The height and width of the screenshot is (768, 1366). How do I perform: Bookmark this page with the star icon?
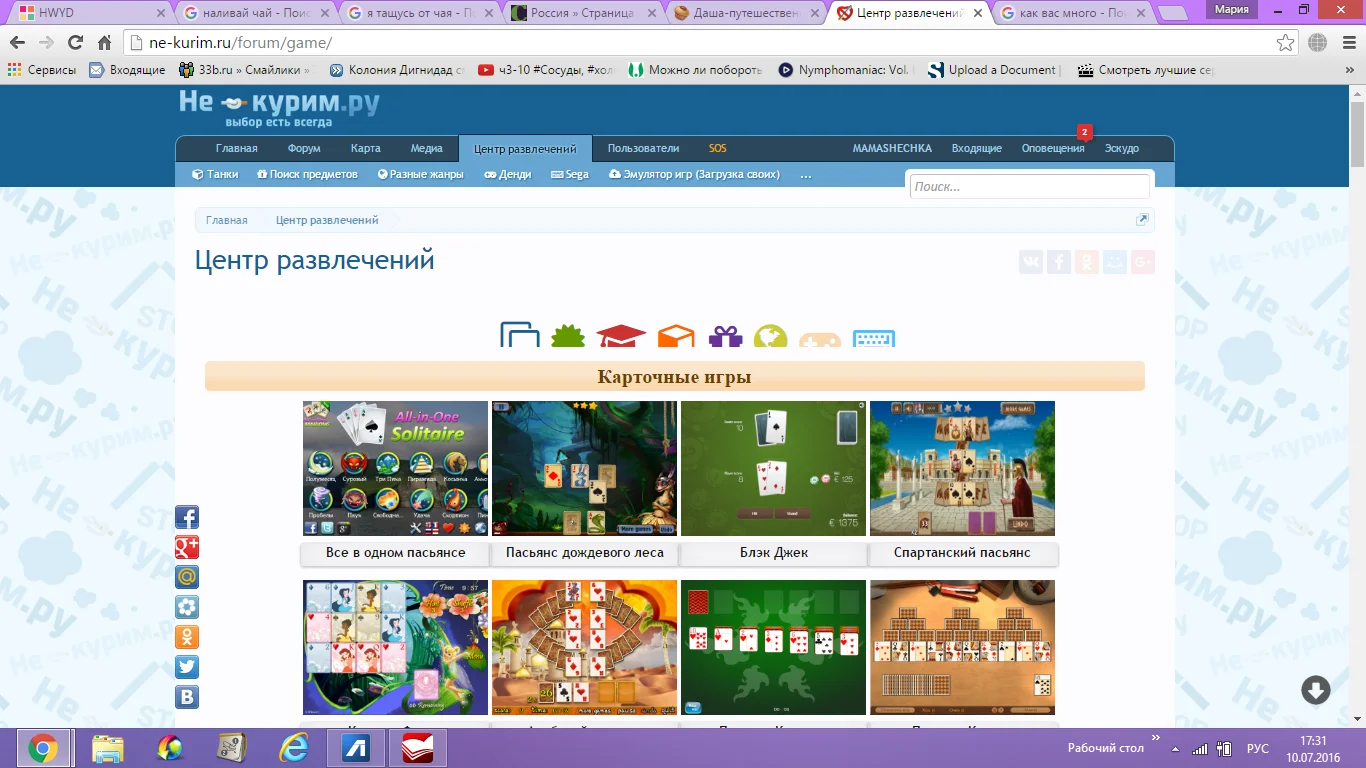[x=1286, y=43]
